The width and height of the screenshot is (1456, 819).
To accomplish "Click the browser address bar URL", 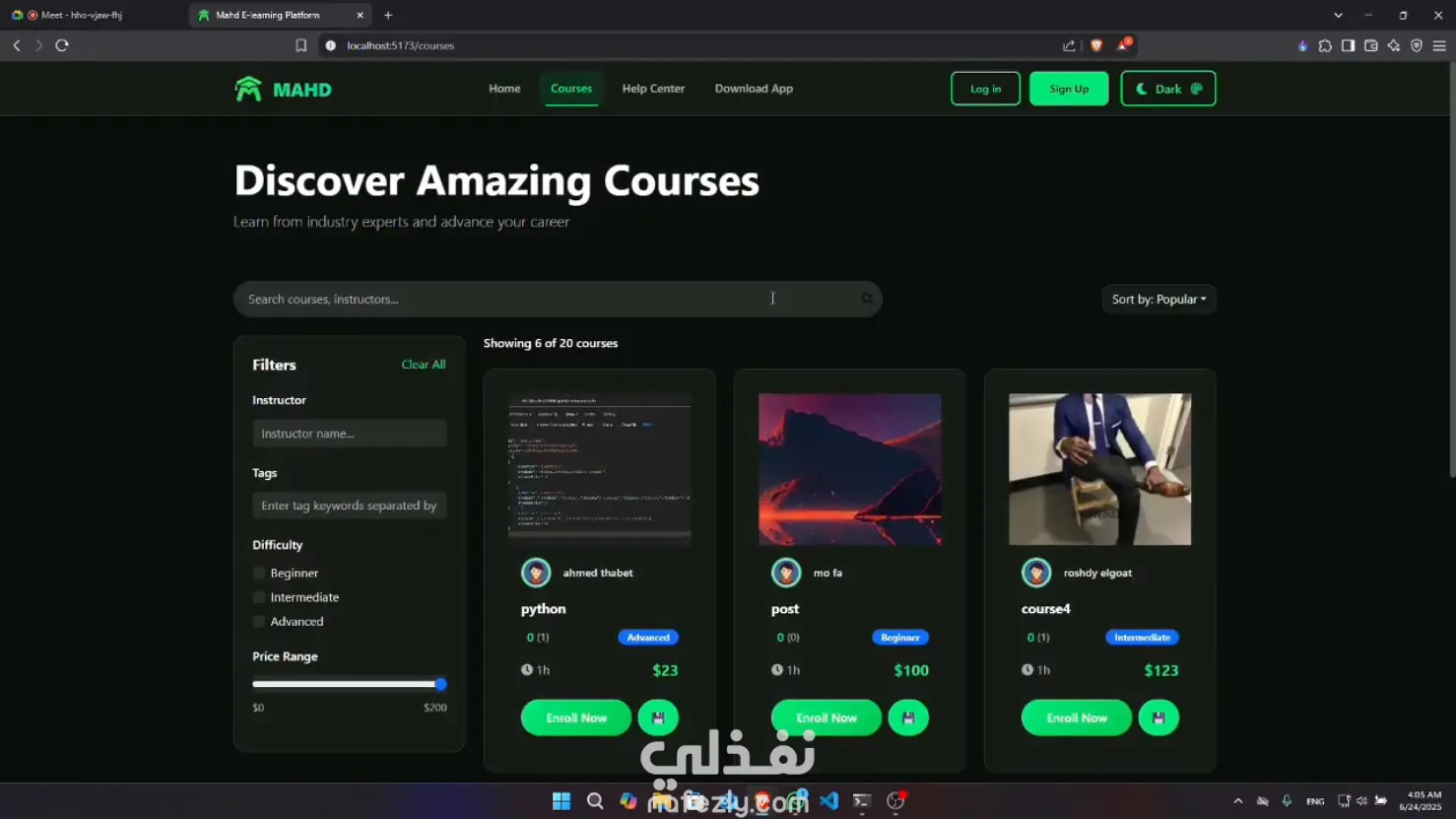I will tap(400, 45).
